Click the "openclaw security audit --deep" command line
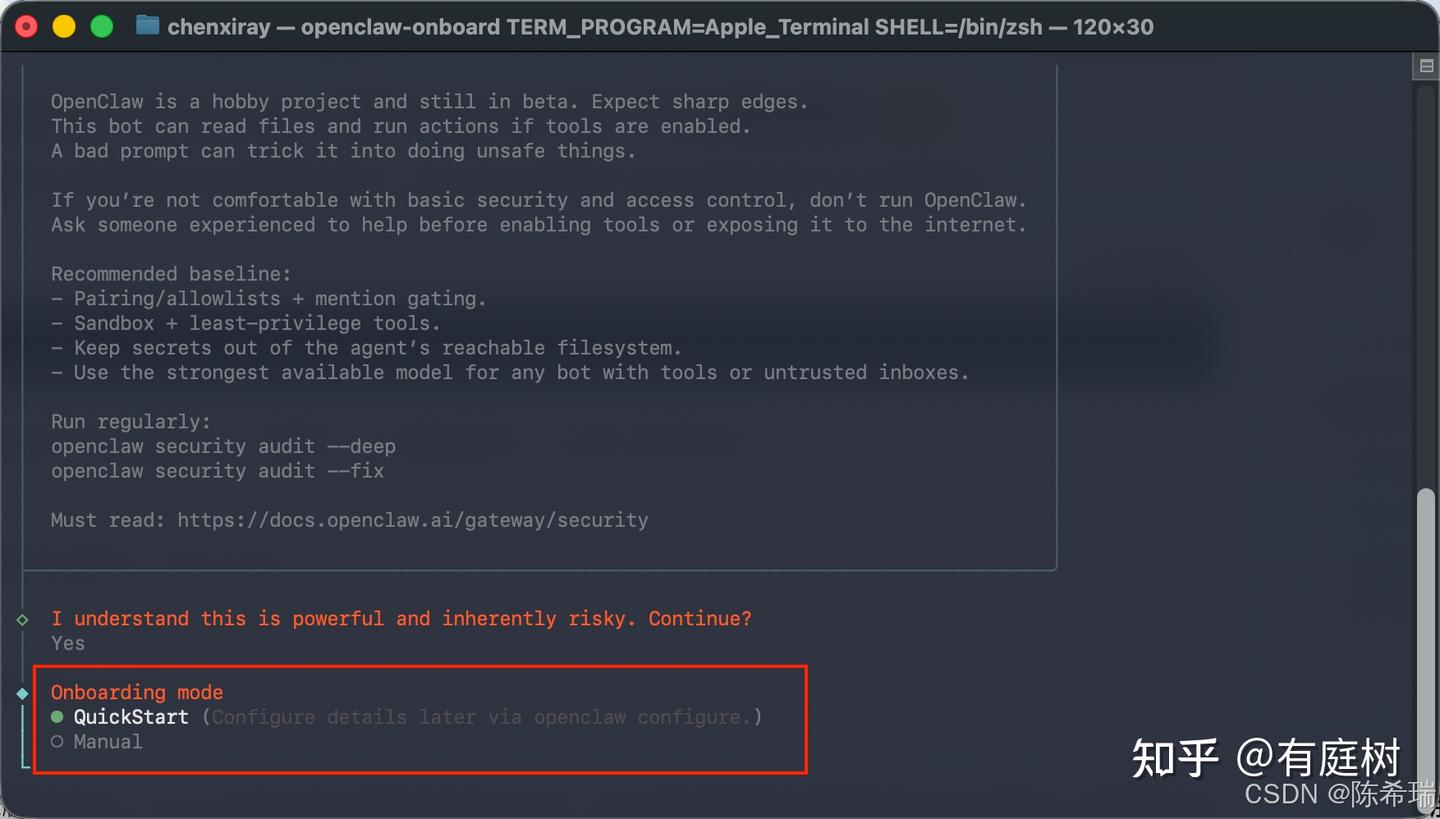Image resolution: width=1440 pixels, height=819 pixels. (223, 446)
